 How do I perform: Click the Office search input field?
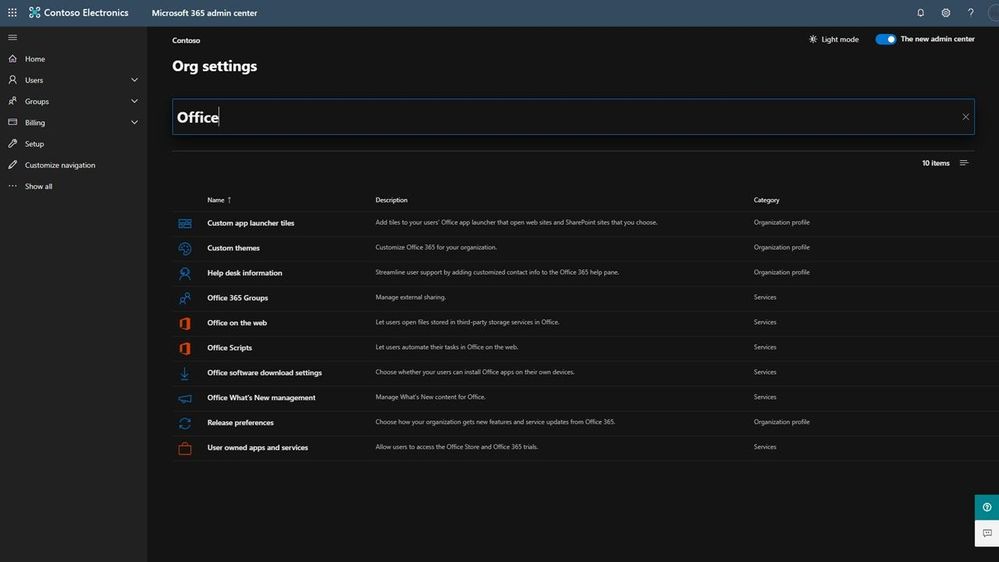pyautogui.click(x=560, y=117)
